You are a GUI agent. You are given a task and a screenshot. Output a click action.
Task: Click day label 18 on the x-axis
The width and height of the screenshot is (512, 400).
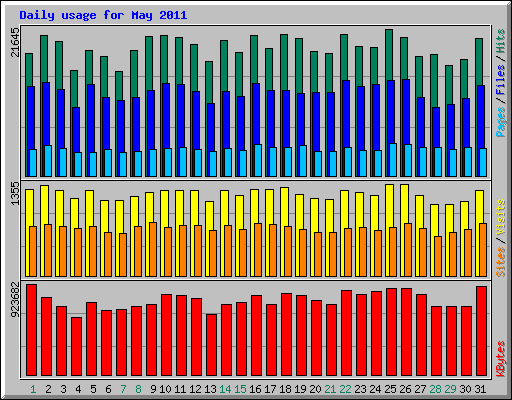tap(285, 389)
